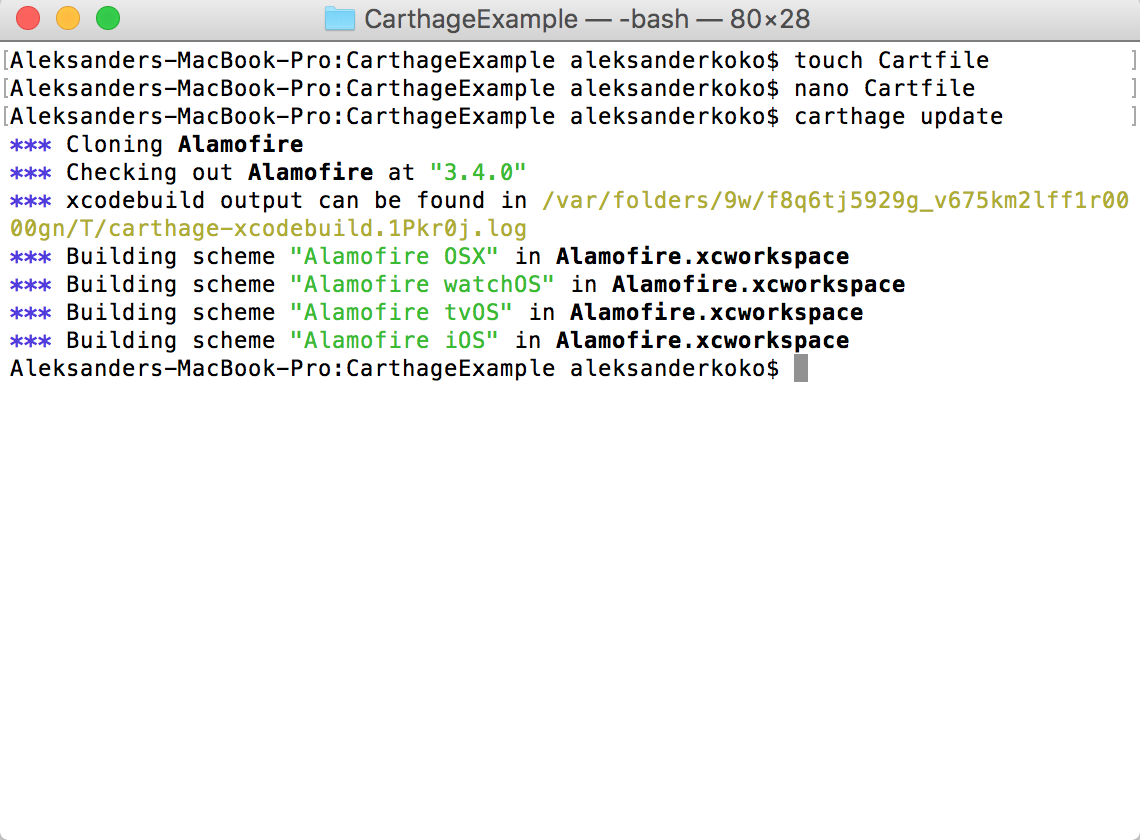
Task: Click the CarthageExample folder icon in title bar
Action: (x=340, y=19)
